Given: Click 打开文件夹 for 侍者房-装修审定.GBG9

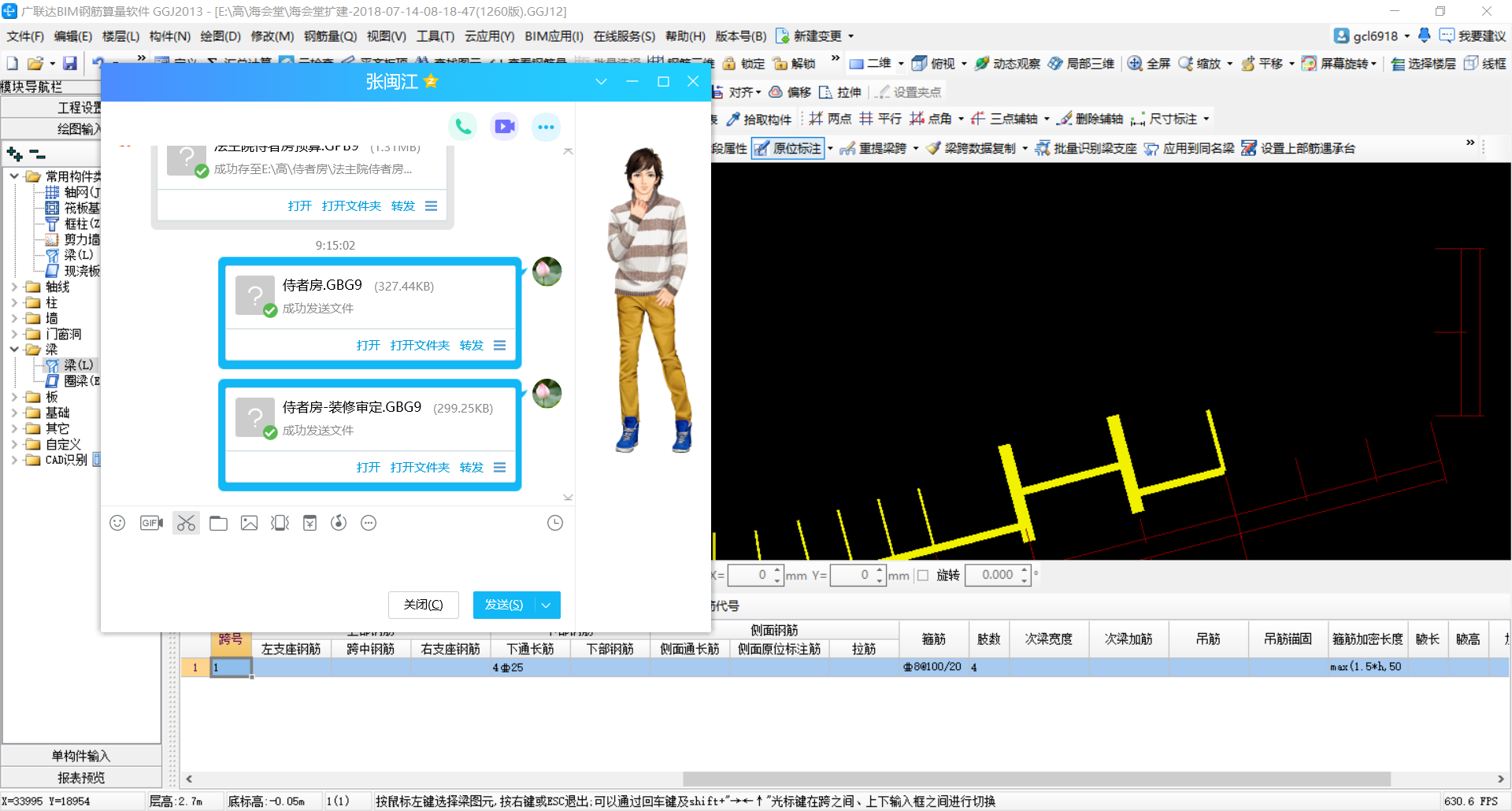Looking at the screenshot, I should [x=420, y=467].
